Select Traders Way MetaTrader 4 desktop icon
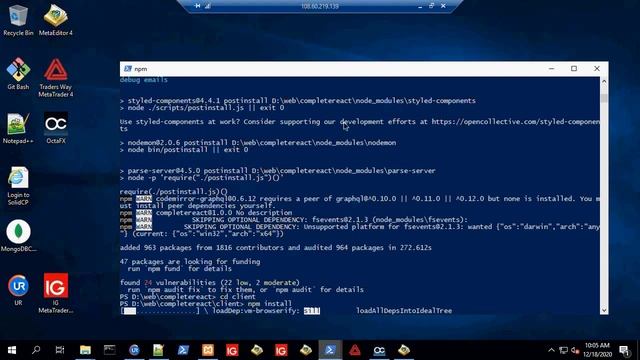 [x=56, y=78]
